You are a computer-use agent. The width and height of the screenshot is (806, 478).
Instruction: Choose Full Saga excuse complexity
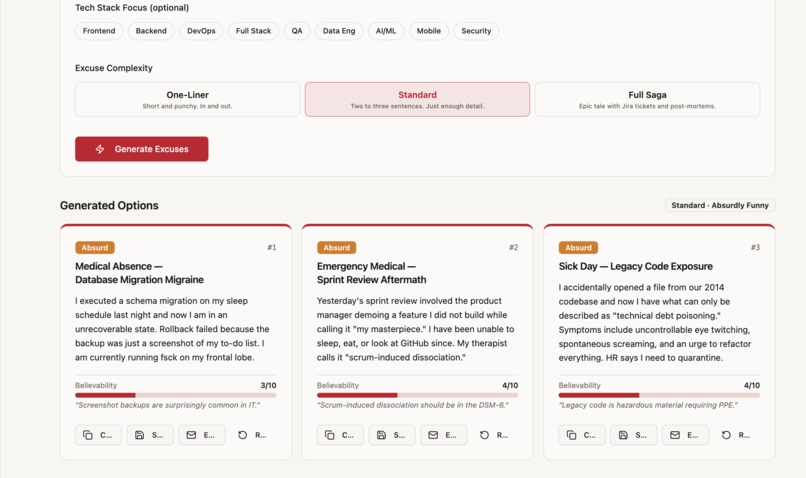[x=647, y=99]
